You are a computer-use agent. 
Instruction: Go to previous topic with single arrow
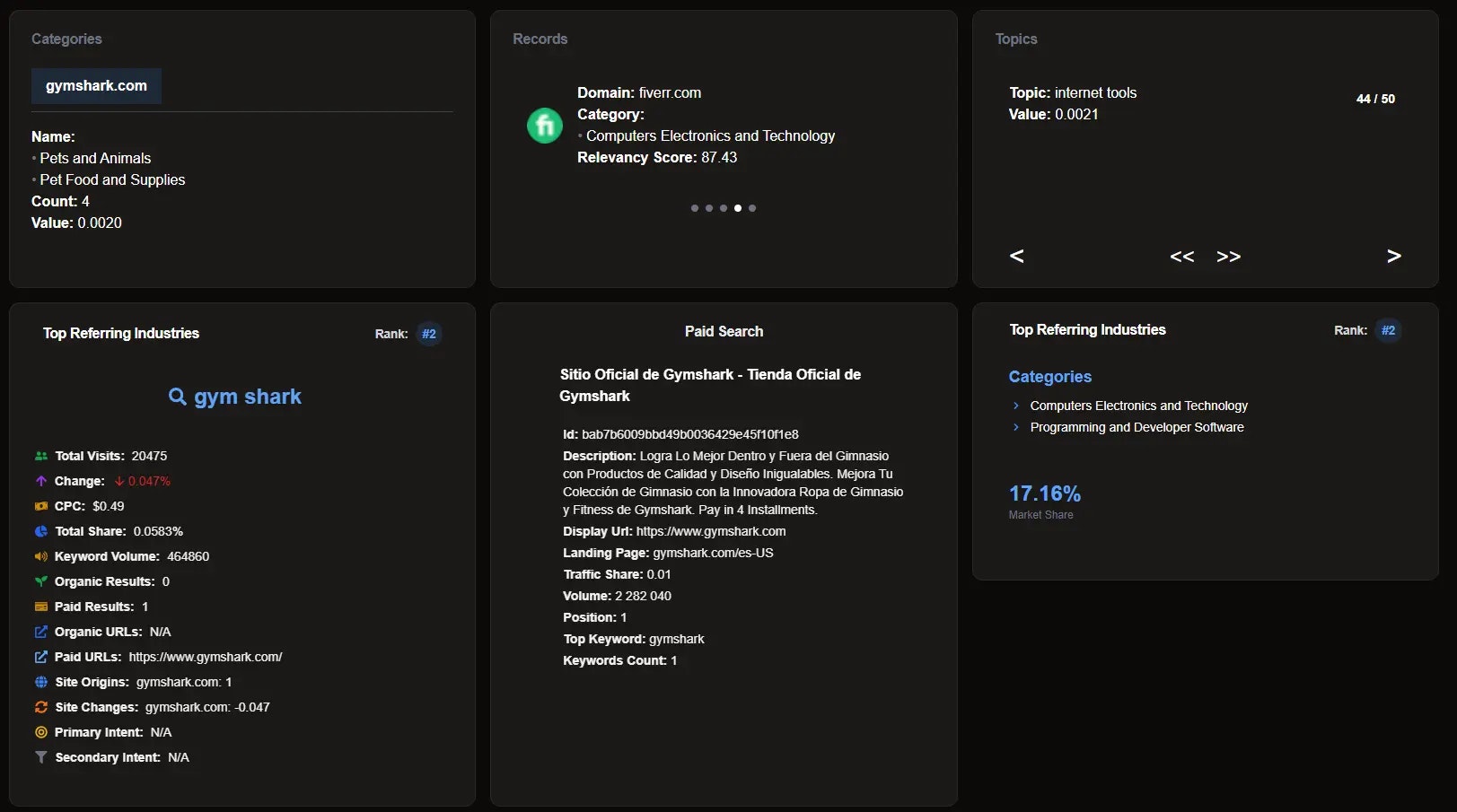point(1017,256)
